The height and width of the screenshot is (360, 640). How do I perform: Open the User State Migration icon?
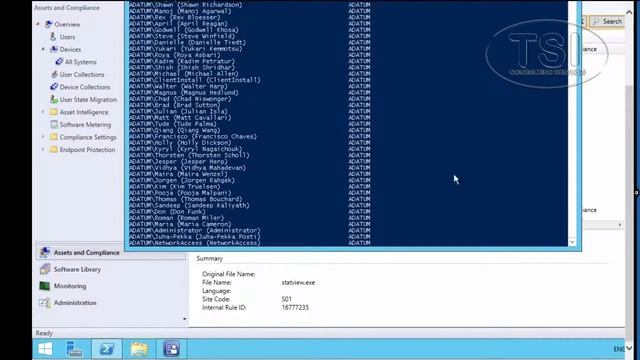click(54, 99)
